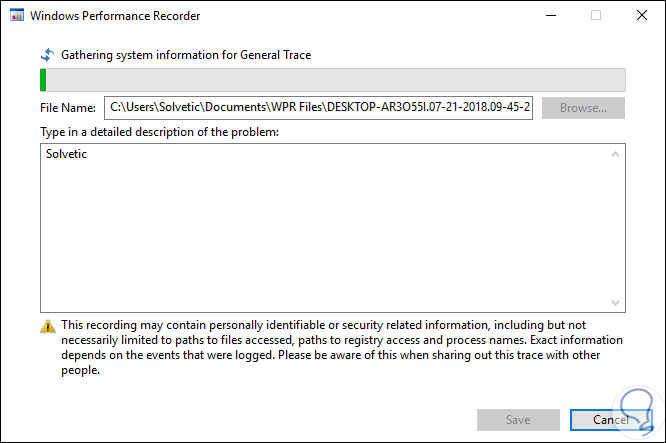Click the 'Gathering system information for General Trace' text
This screenshot has height=443, width=666.
click(x=186, y=55)
